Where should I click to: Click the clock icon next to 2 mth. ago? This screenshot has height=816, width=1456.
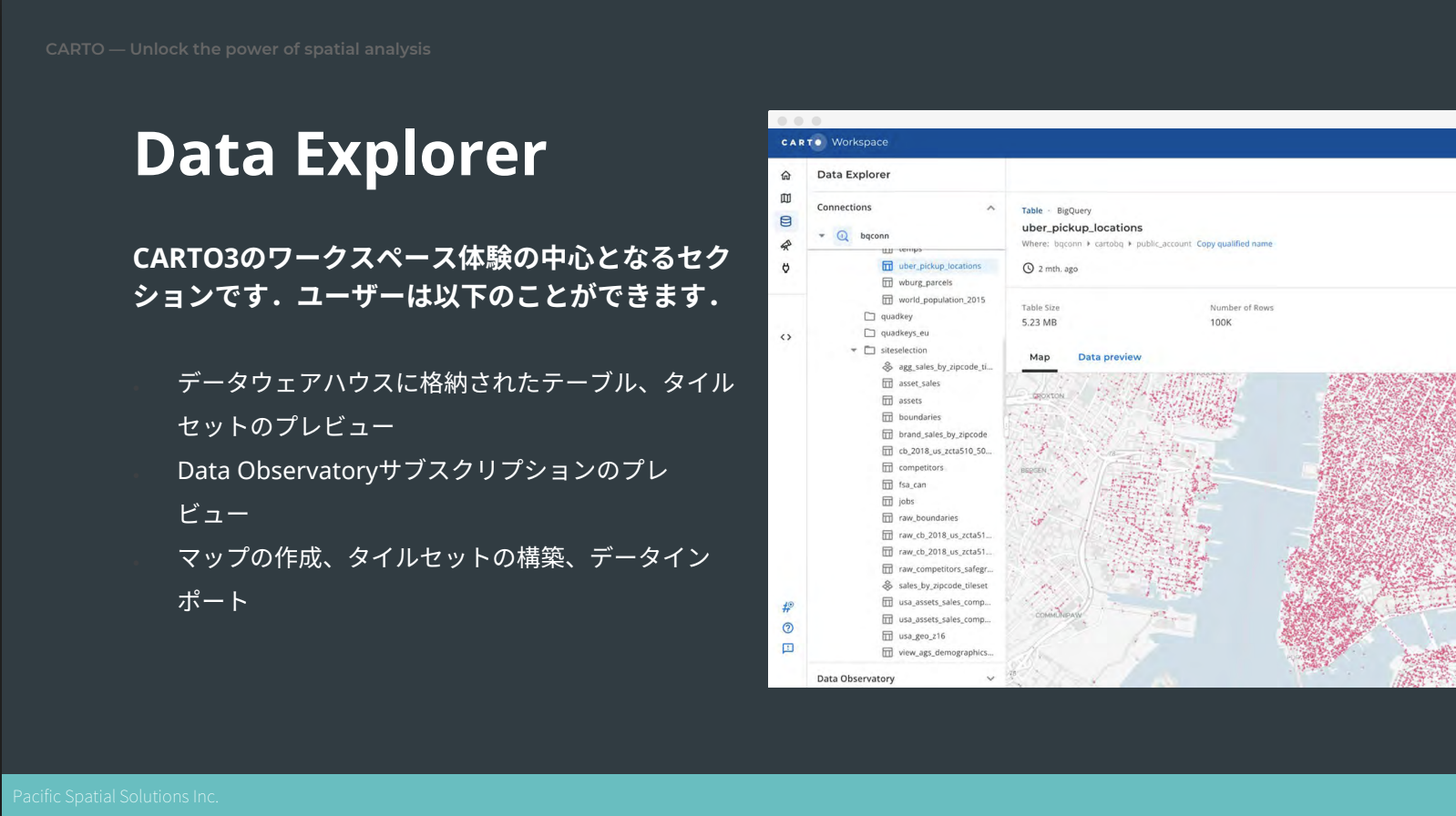1028,269
